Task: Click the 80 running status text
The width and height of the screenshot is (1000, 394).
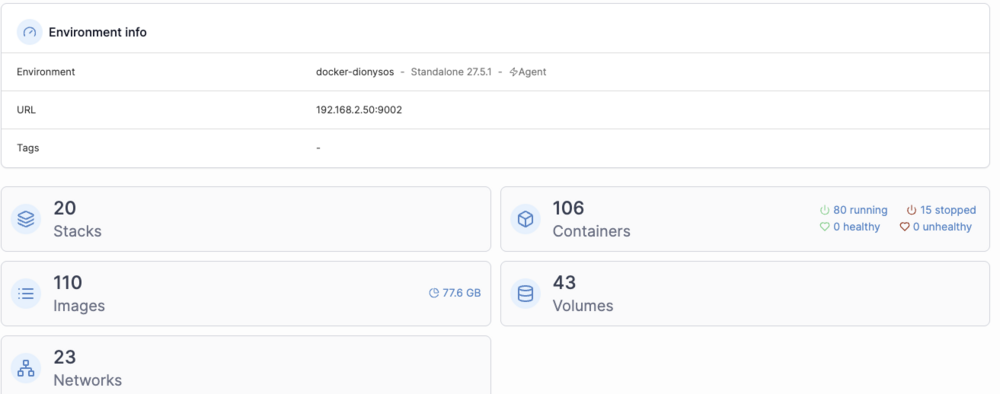Action: click(860, 210)
